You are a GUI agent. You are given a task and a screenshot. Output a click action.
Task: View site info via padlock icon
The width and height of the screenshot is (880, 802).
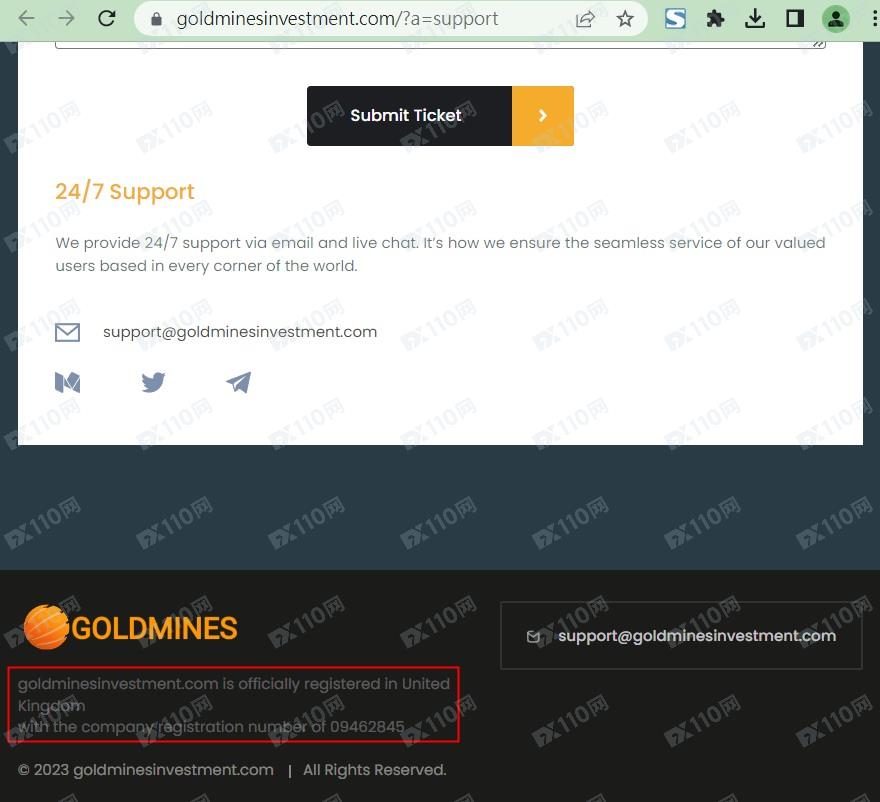point(155,19)
